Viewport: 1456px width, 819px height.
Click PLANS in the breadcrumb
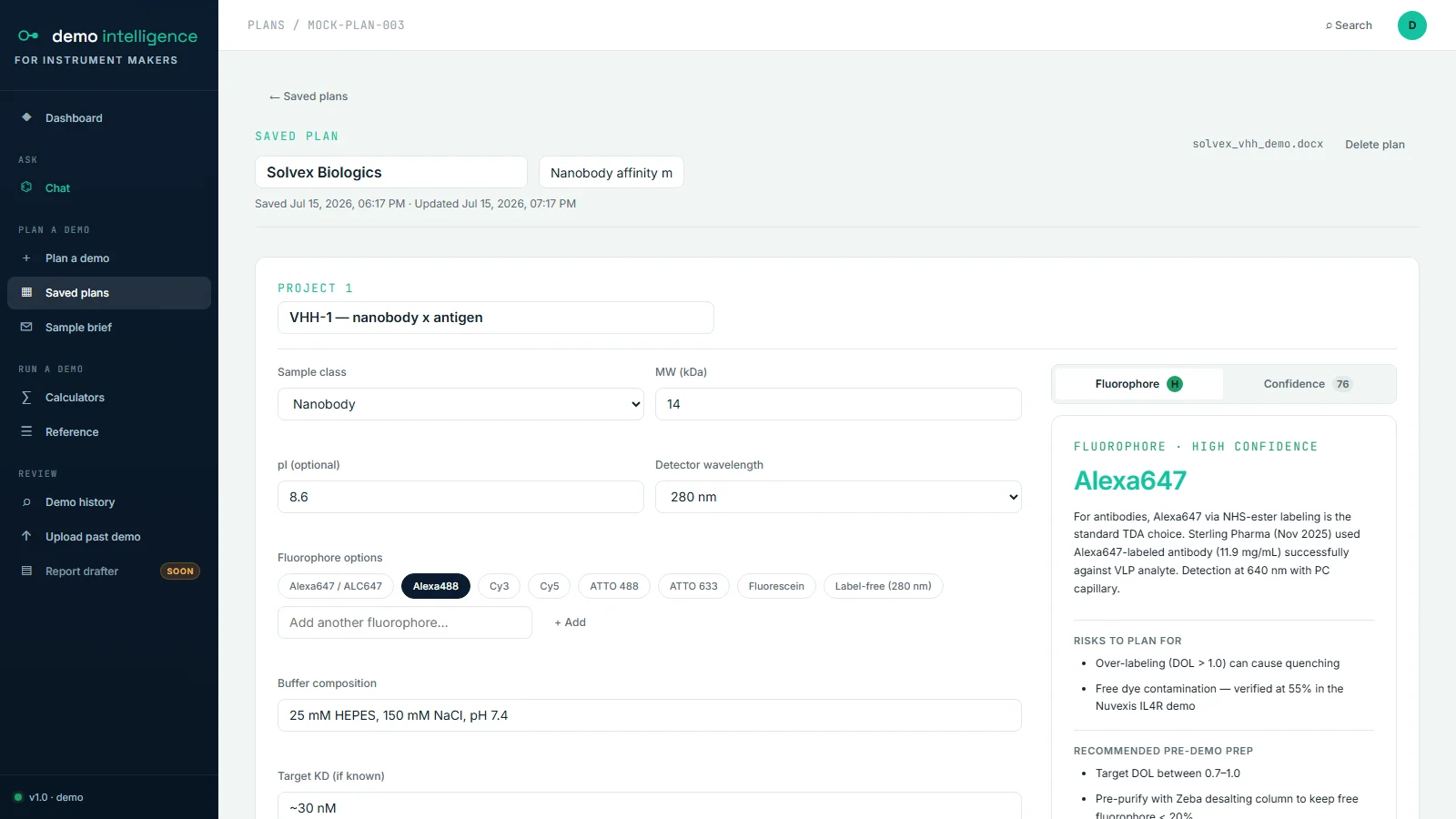[266, 25]
